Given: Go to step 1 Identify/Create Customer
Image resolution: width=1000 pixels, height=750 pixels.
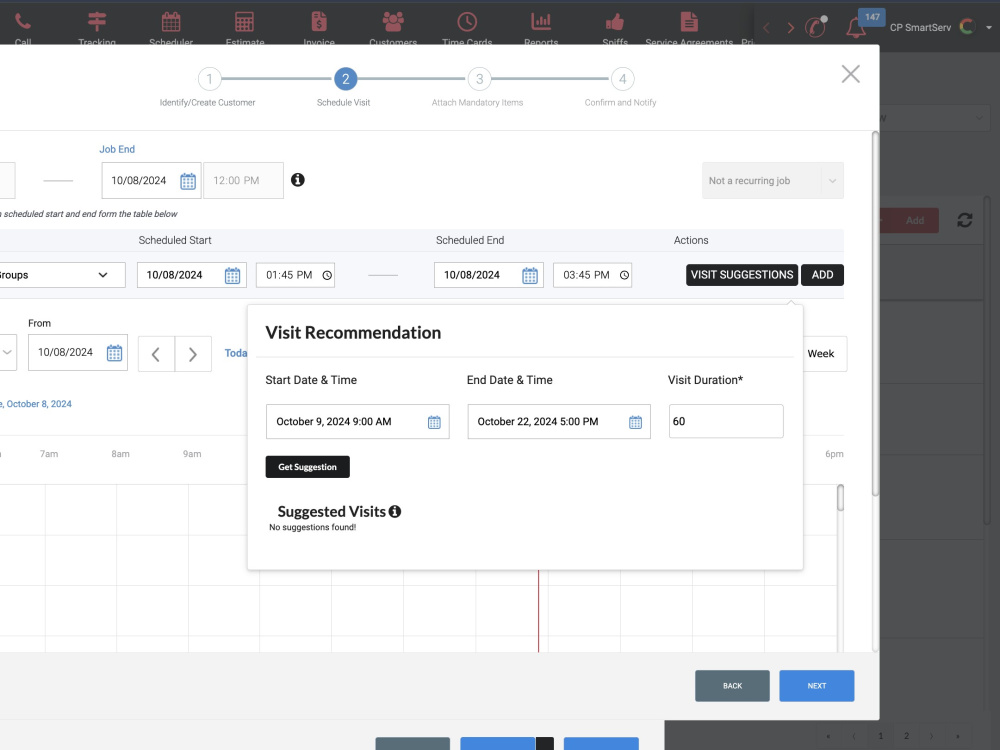Looking at the screenshot, I should [x=209, y=79].
